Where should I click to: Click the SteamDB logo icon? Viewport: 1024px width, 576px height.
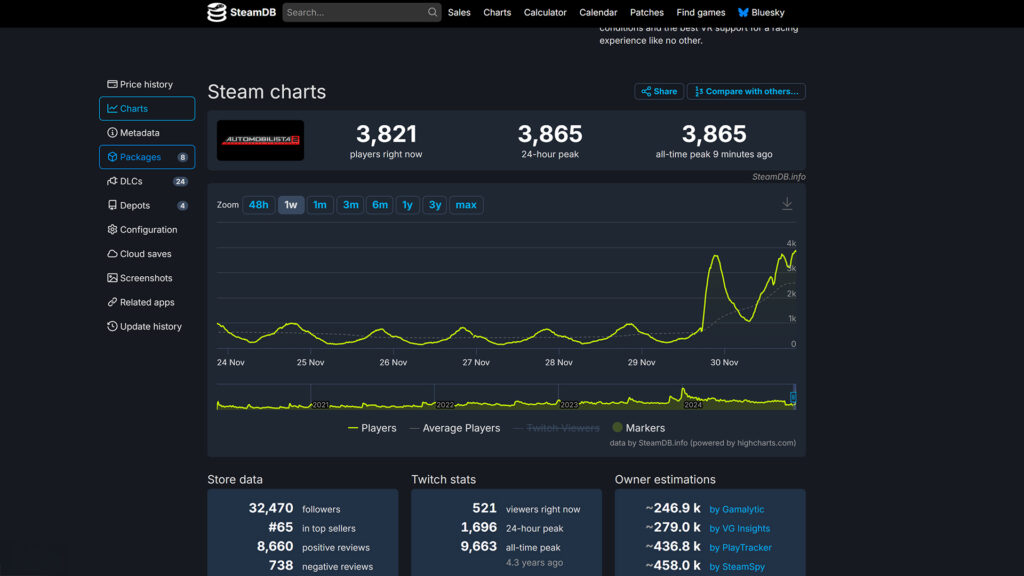tap(217, 13)
